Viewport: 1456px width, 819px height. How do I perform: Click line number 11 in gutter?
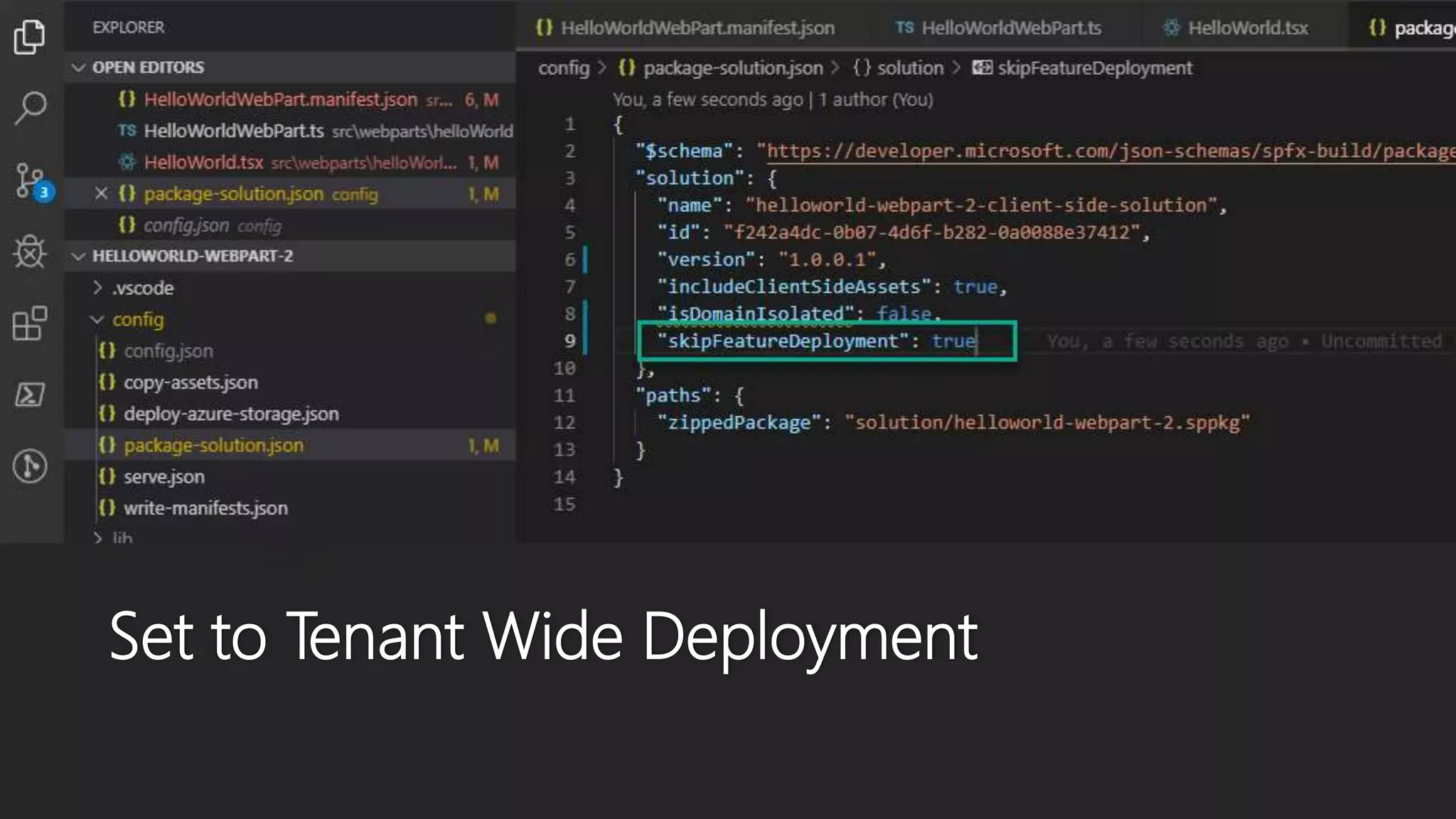tap(564, 395)
